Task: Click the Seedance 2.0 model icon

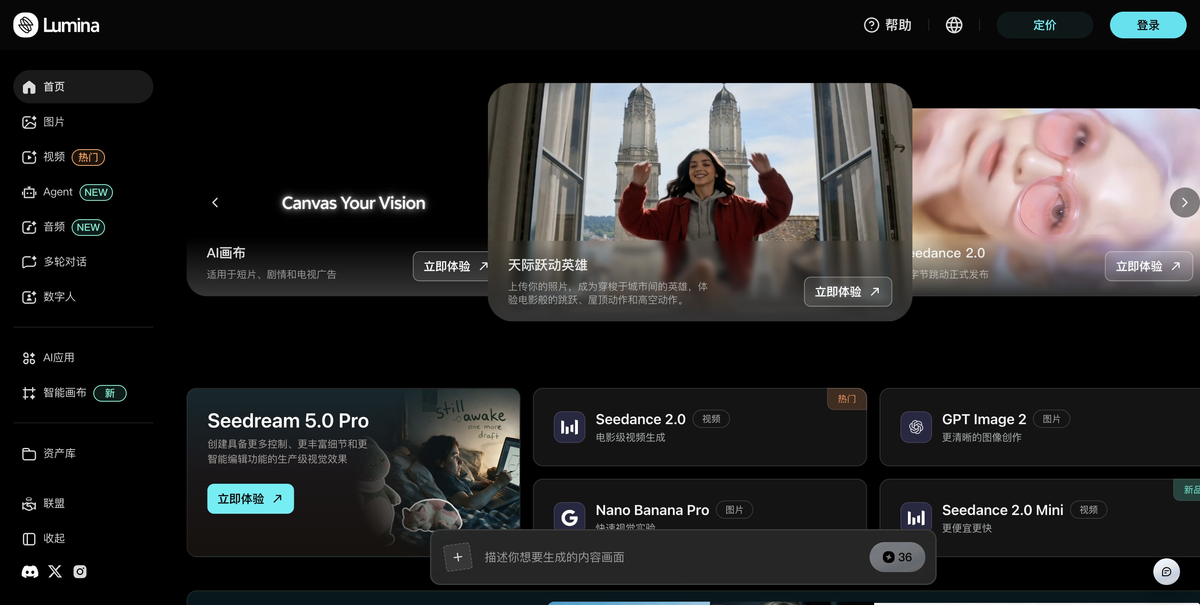Action: click(x=570, y=427)
